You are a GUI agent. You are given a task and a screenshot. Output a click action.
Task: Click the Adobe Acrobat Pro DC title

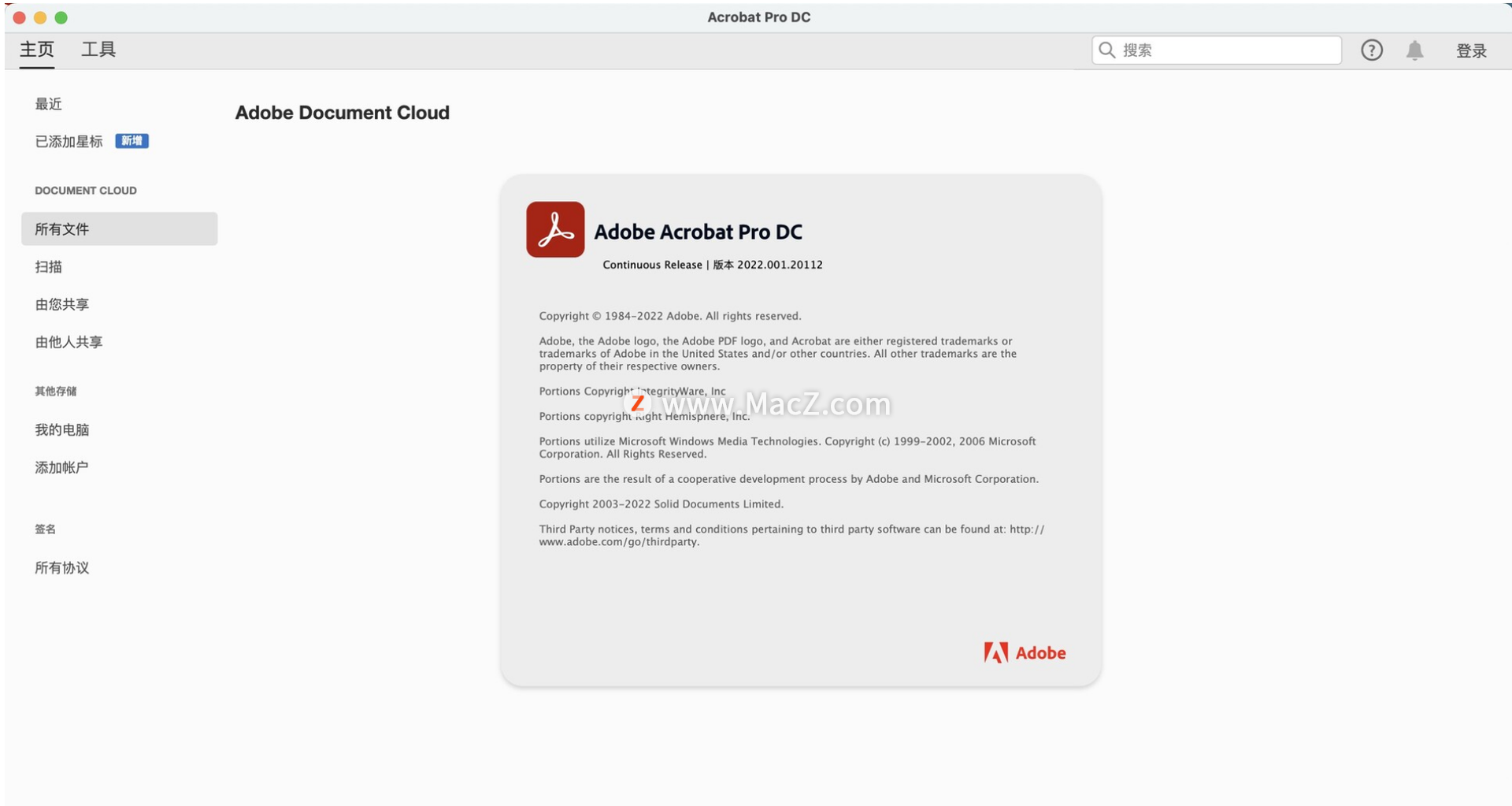[x=699, y=232]
